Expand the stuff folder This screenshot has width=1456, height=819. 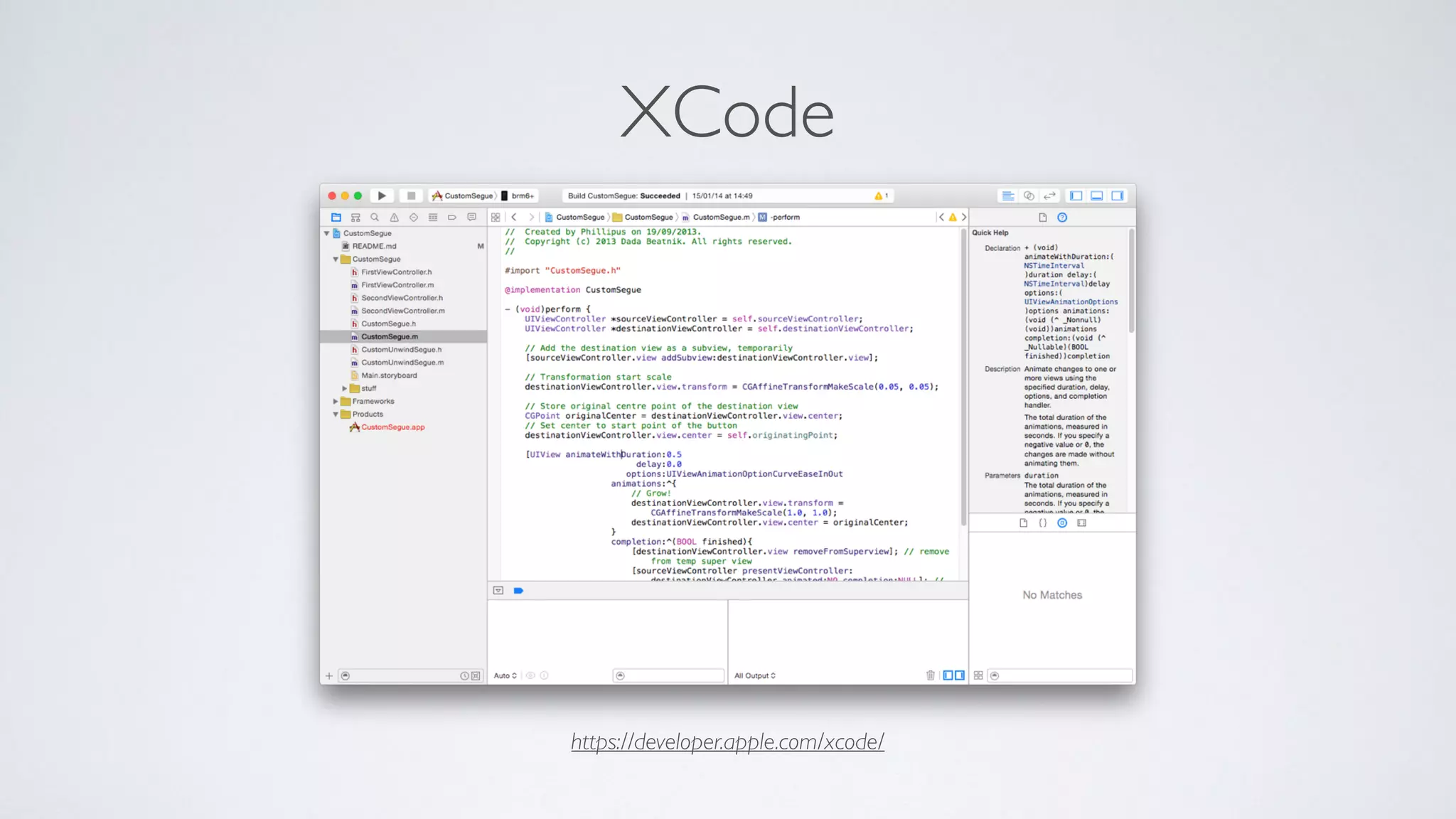[x=345, y=389]
